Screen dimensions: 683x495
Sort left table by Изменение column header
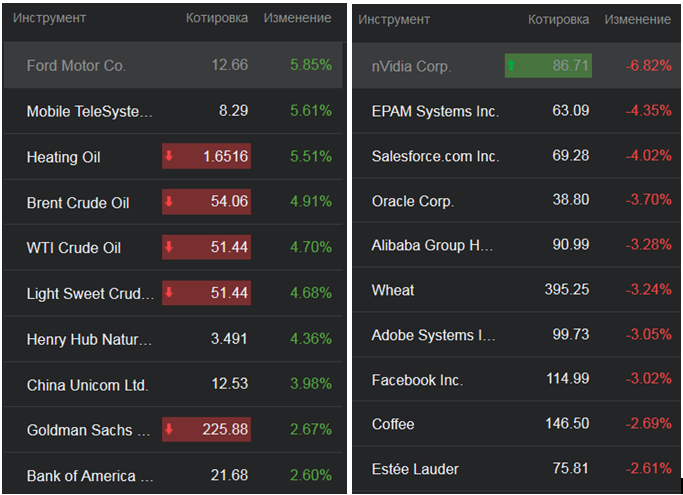coord(297,18)
